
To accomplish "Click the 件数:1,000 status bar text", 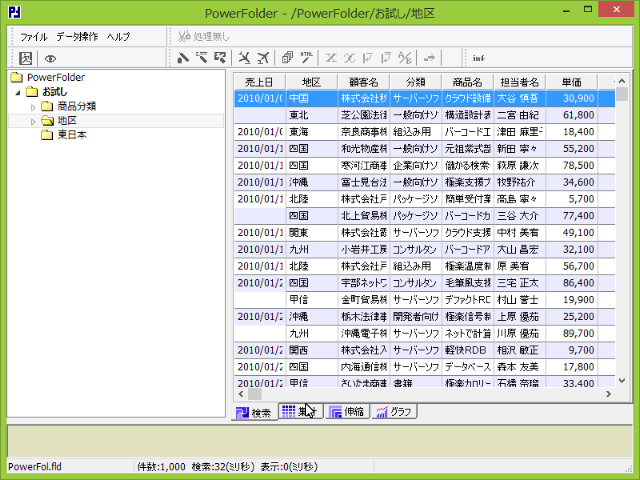I will [x=161, y=467].
